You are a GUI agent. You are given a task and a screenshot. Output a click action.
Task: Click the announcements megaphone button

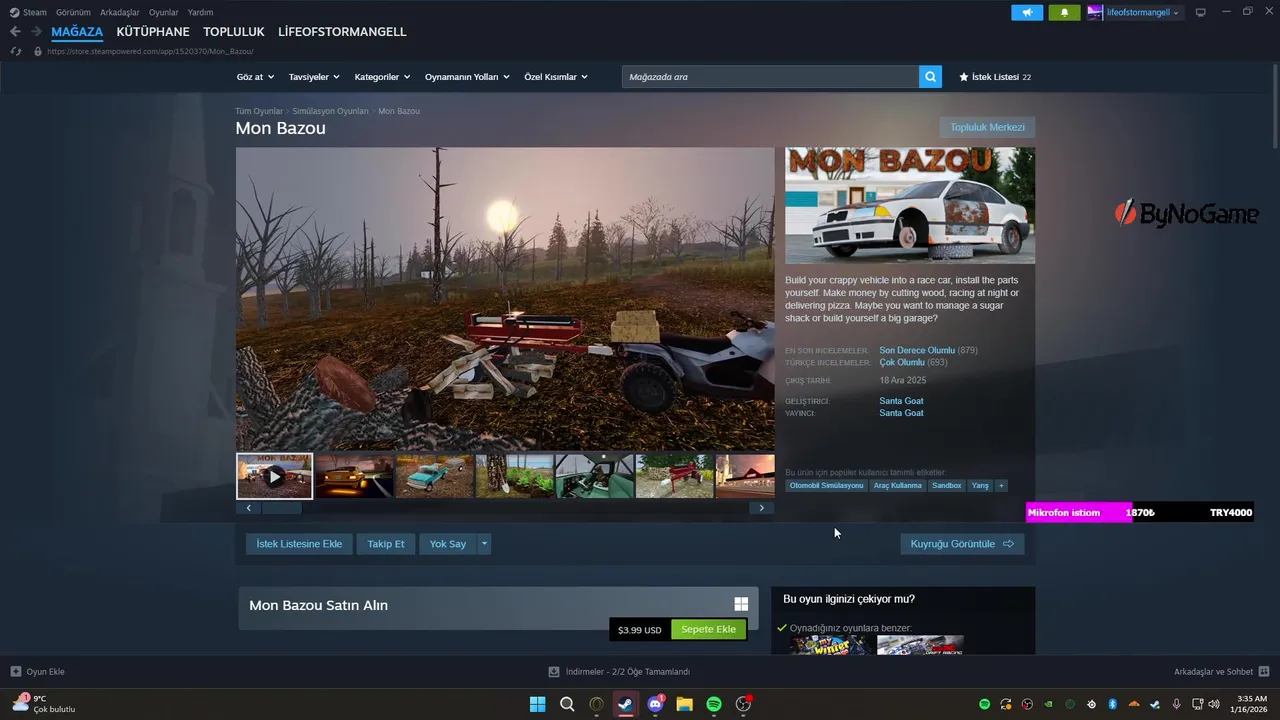coord(1027,13)
